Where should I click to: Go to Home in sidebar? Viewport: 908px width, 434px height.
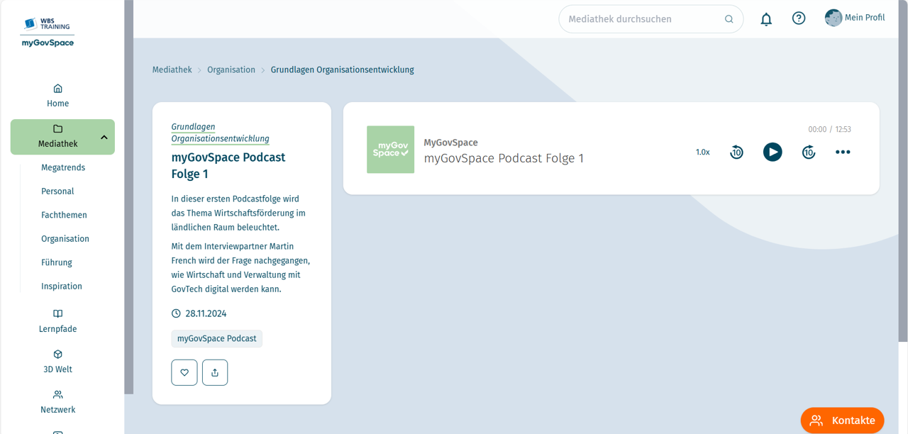58,96
